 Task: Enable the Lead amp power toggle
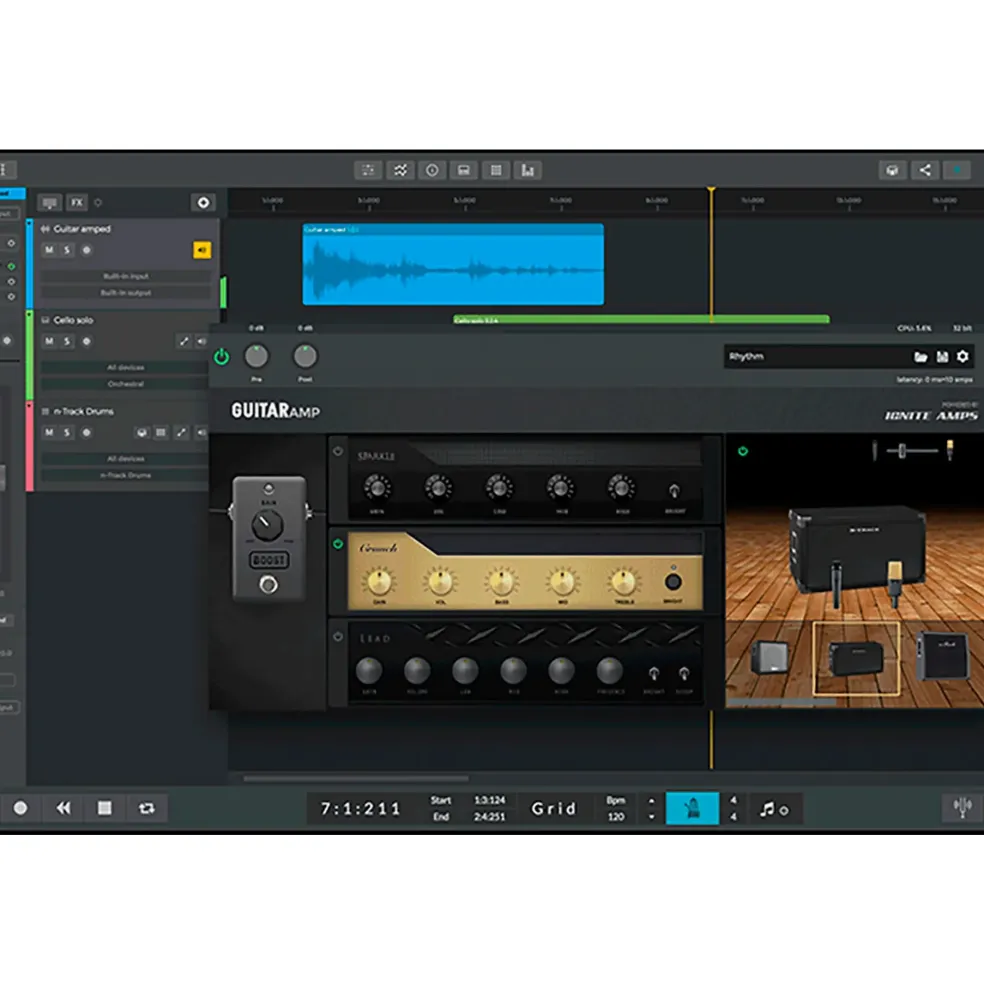[x=338, y=636]
